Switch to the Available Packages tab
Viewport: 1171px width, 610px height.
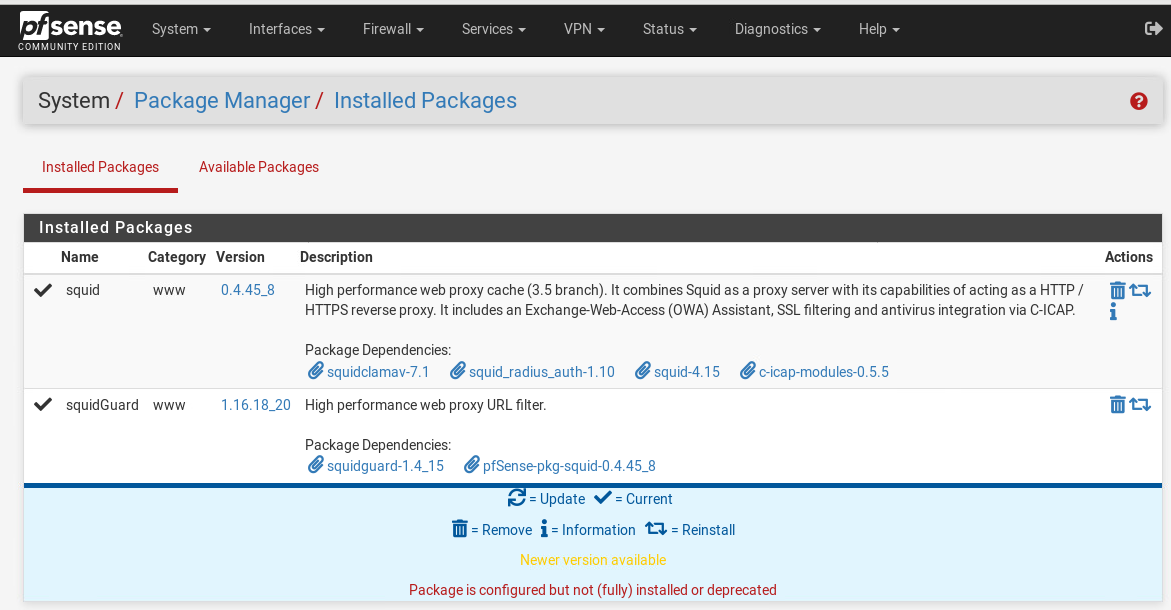(258, 167)
